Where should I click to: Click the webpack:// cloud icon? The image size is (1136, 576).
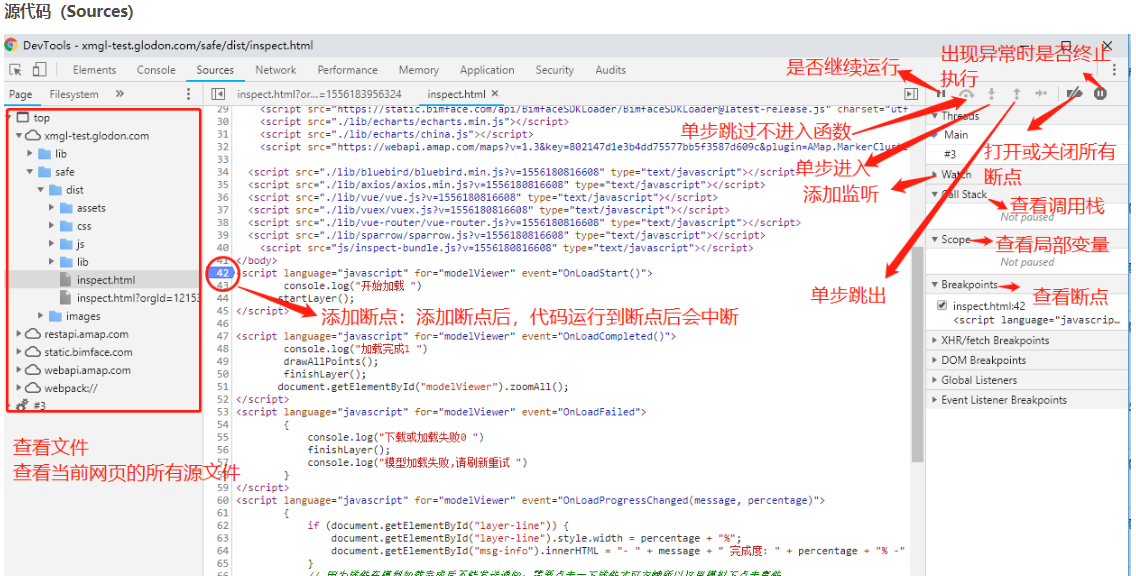pos(33,388)
